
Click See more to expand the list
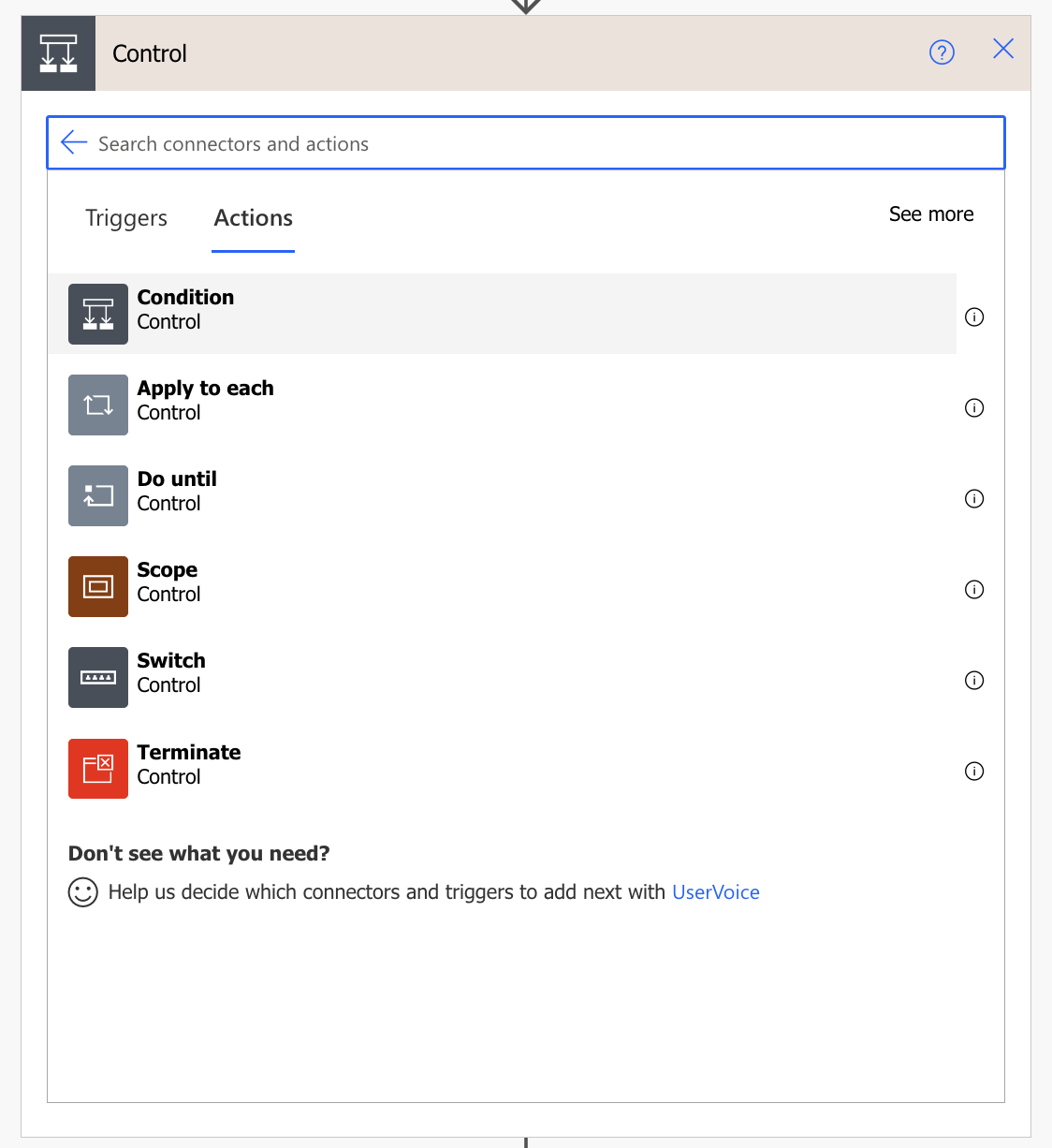pyautogui.click(x=931, y=214)
